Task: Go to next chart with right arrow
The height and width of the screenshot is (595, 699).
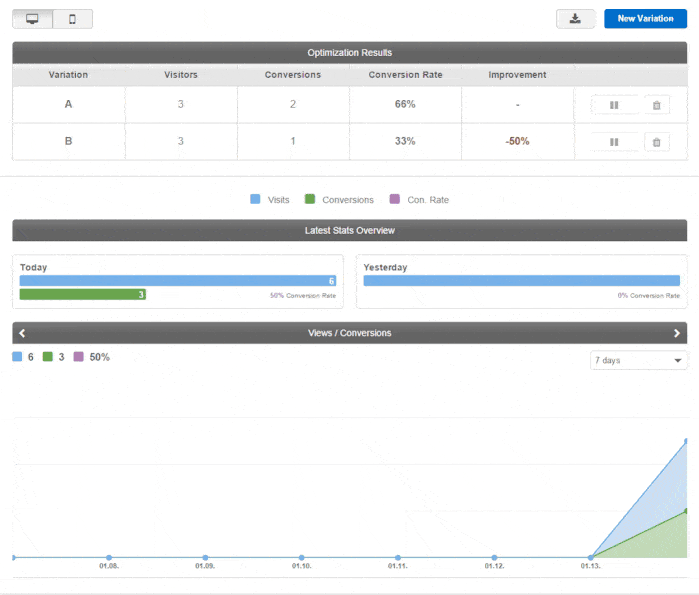Action: [677, 333]
